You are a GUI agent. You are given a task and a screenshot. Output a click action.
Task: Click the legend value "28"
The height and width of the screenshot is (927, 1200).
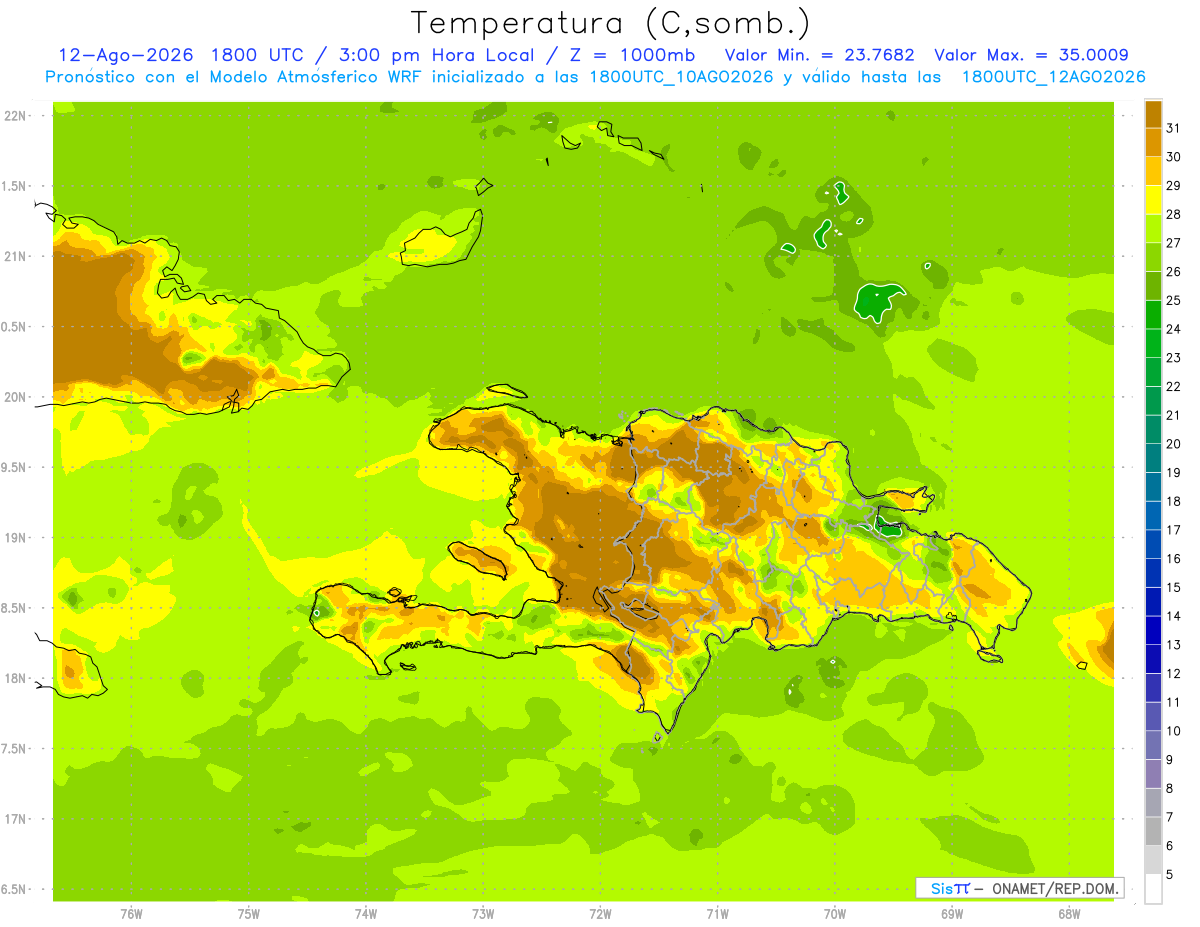1174,214
